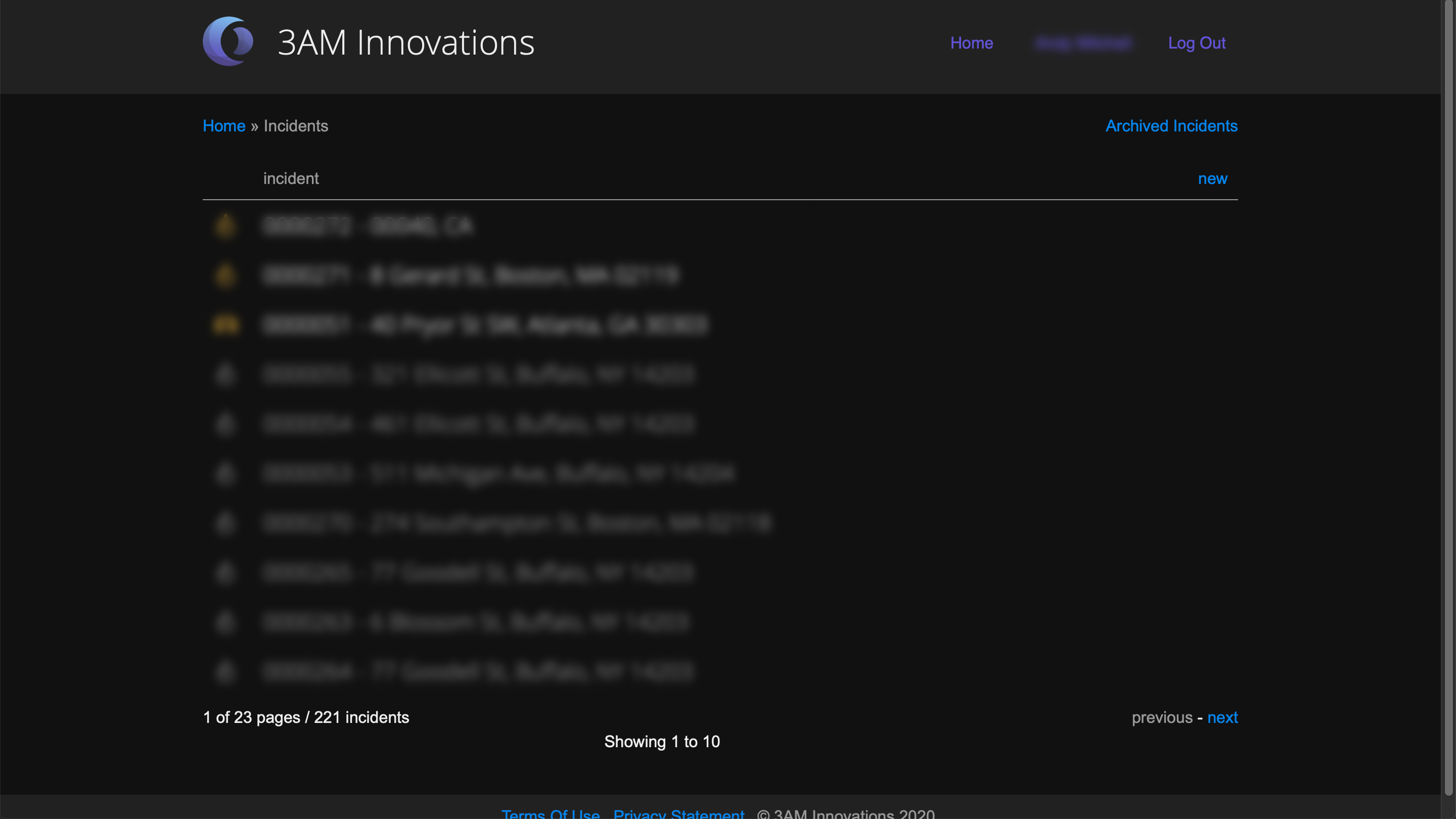Click Log Out in the header
The width and height of the screenshot is (1456, 819).
click(1197, 43)
